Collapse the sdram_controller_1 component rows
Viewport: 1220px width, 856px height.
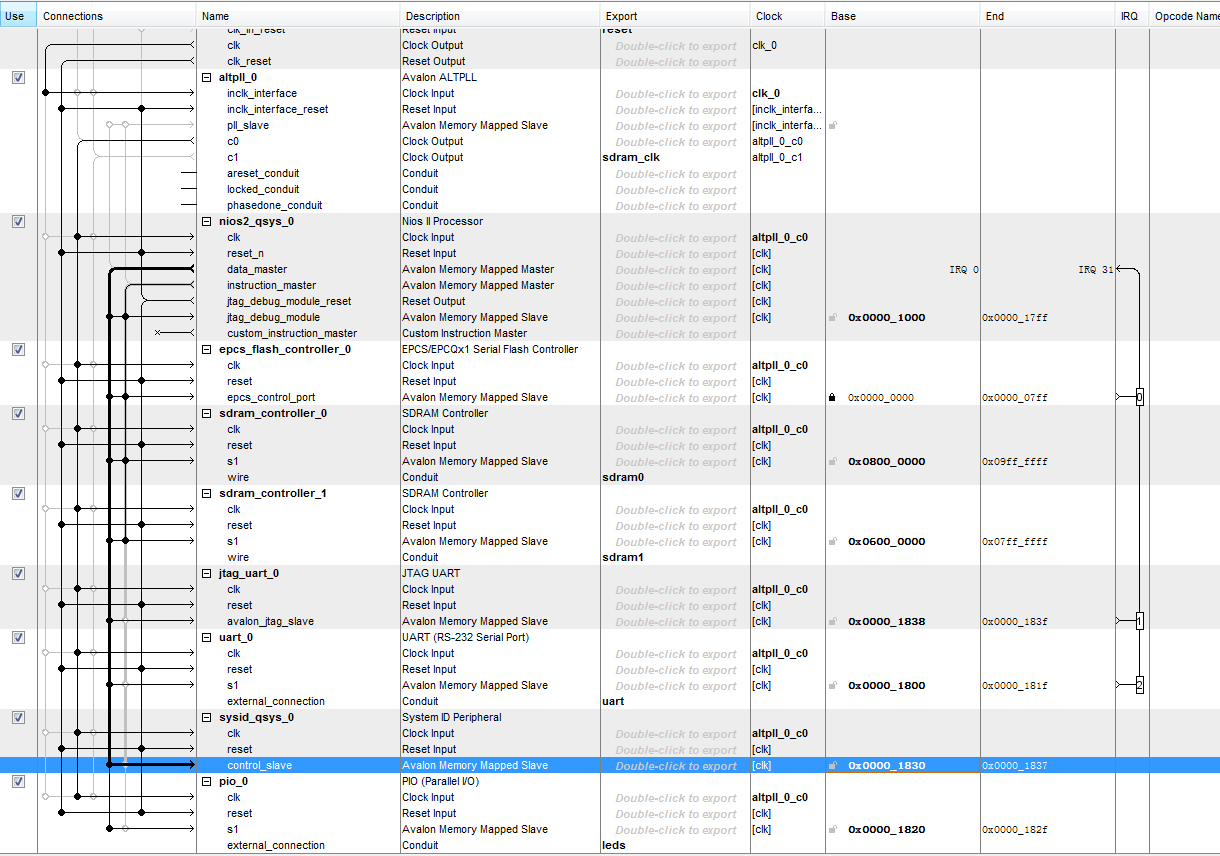[x=207, y=494]
